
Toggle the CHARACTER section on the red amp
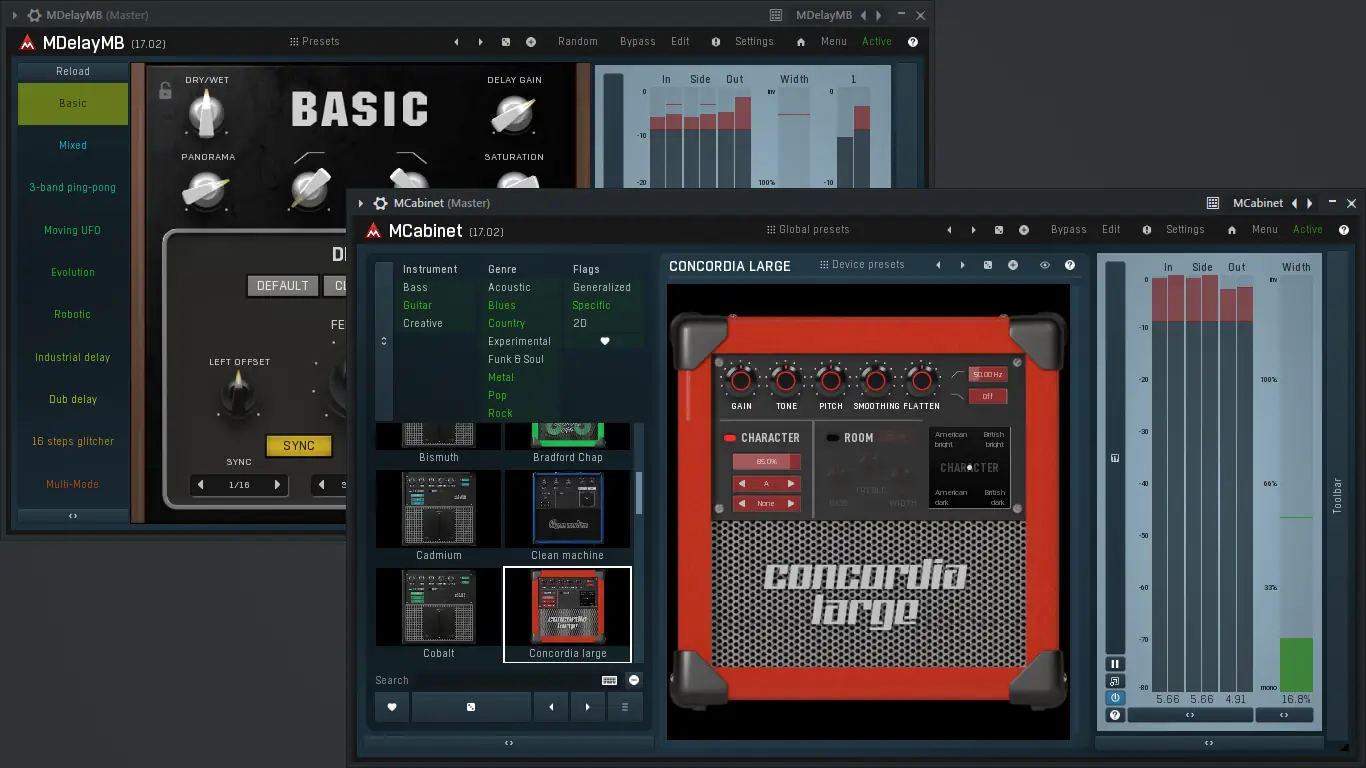(730, 437)
